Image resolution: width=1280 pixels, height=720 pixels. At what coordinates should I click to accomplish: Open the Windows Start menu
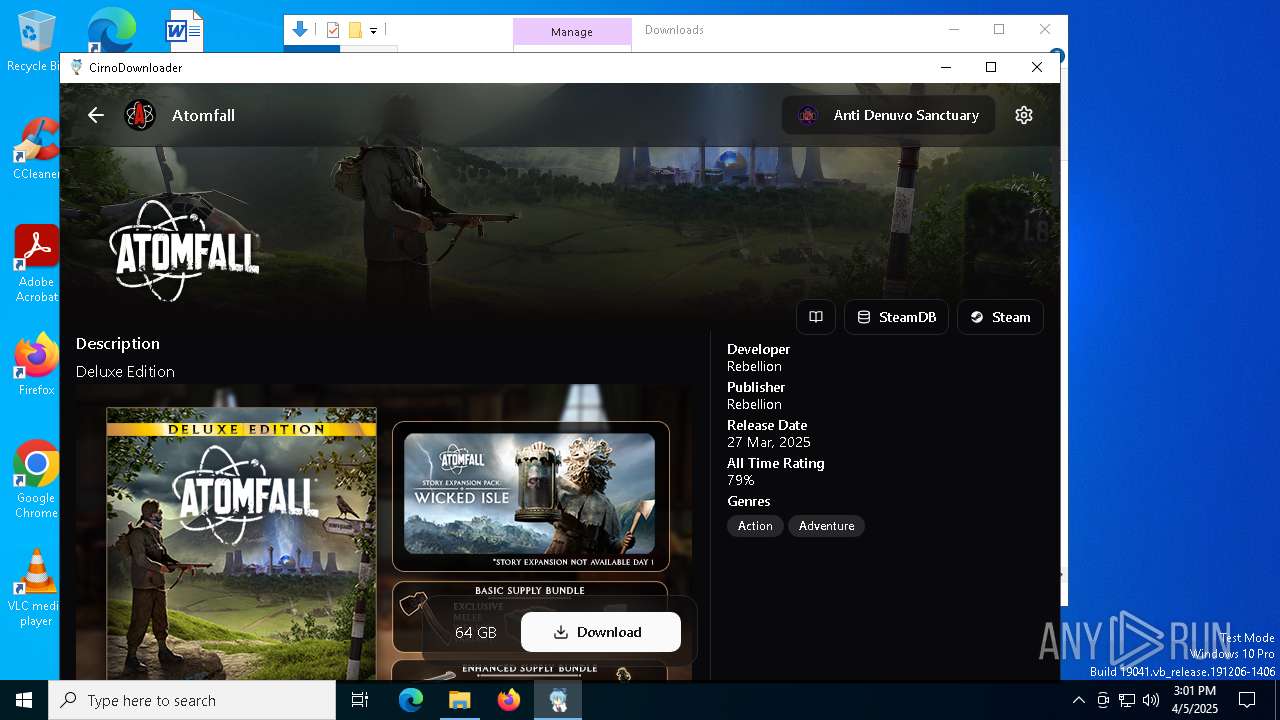pos(24,700)
